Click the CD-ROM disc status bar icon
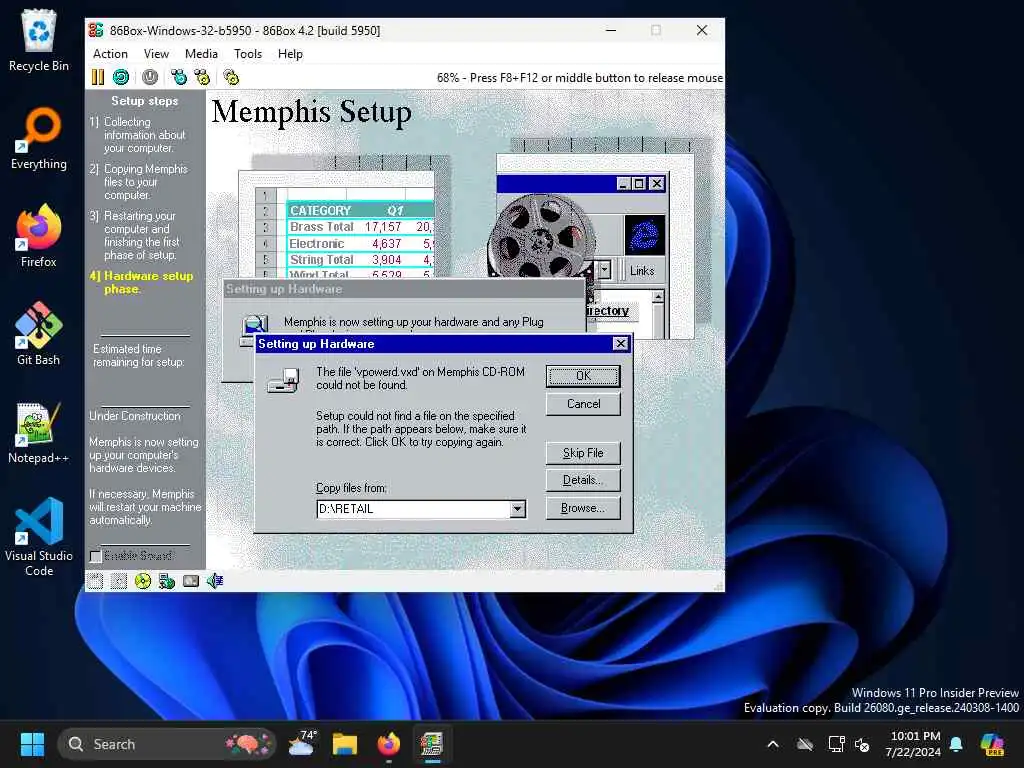1024x768 pixels. click(x=142, y=581)
